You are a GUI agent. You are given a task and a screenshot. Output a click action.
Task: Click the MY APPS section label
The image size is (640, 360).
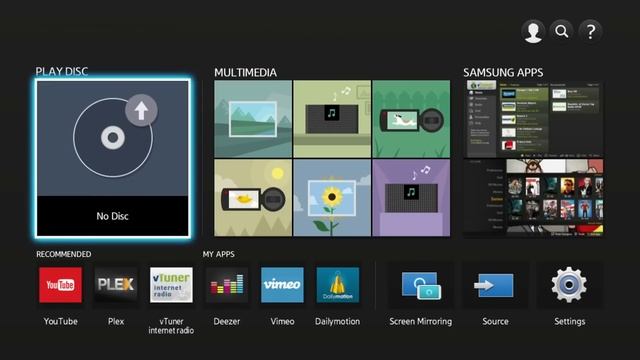click(218, 254)
